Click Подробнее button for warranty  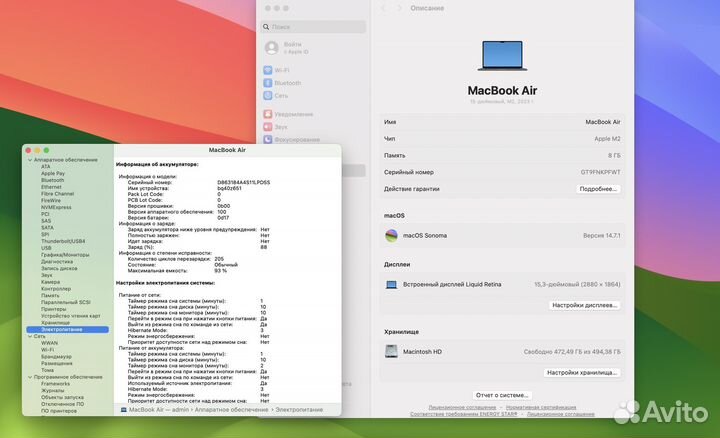tap(598, 189)
